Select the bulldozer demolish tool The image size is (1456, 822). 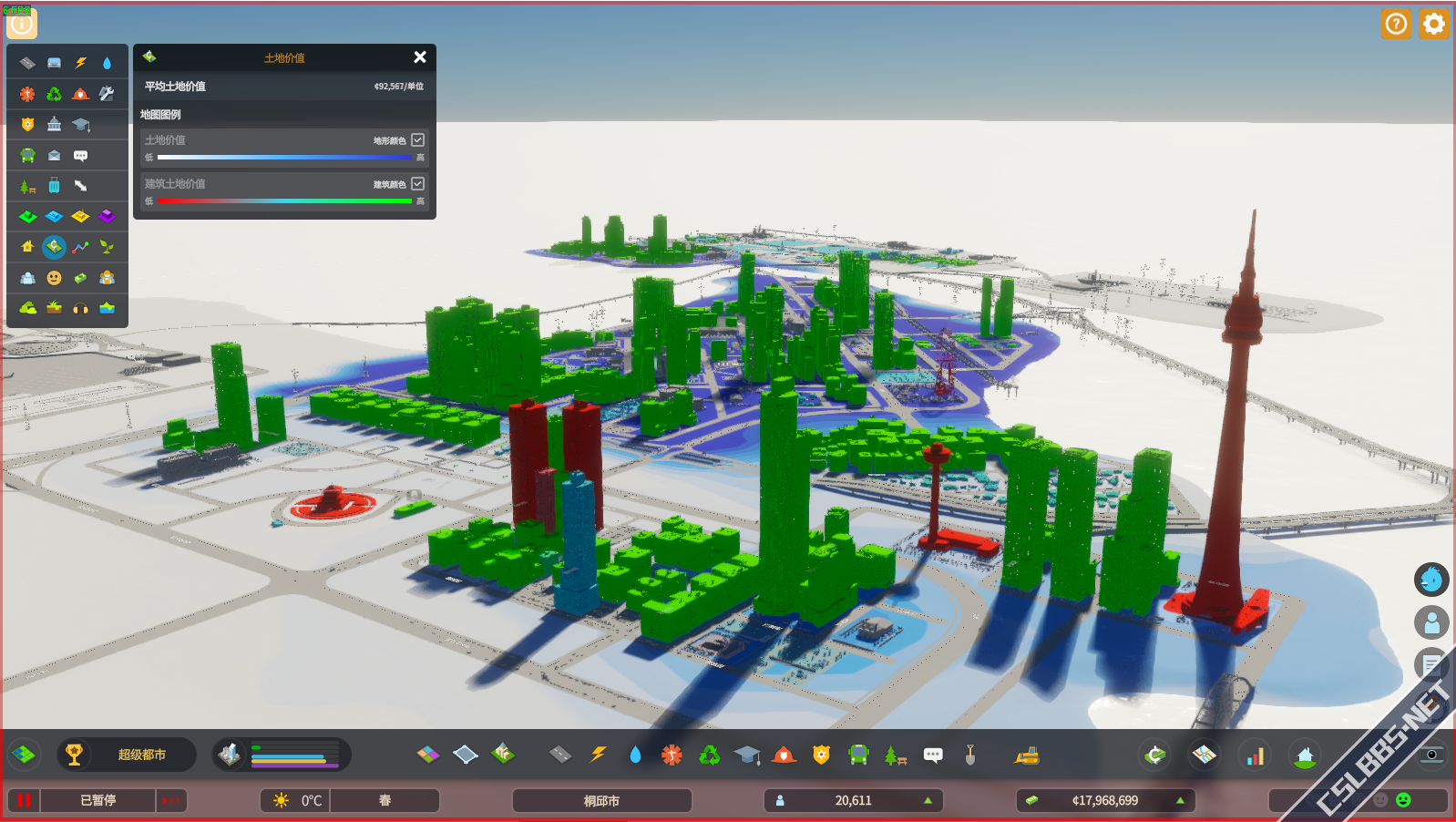click(x=1027, y=755)
